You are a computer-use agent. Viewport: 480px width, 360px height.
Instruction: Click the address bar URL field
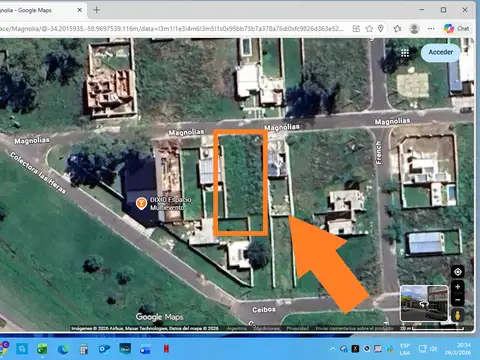(x=172, y=29)
